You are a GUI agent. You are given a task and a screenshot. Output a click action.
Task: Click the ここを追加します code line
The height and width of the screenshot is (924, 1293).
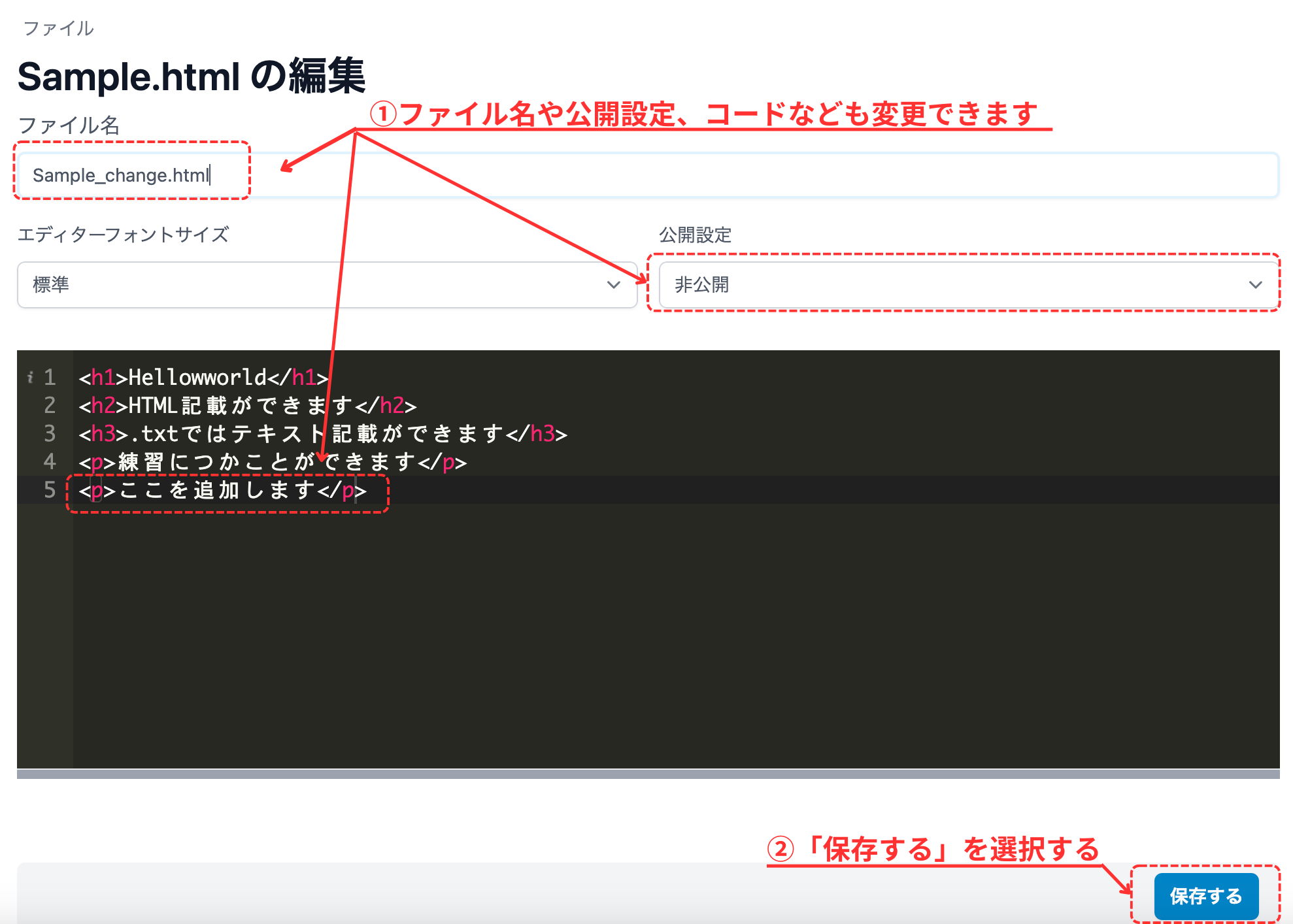pyautogui.click(x=222, y=490)
